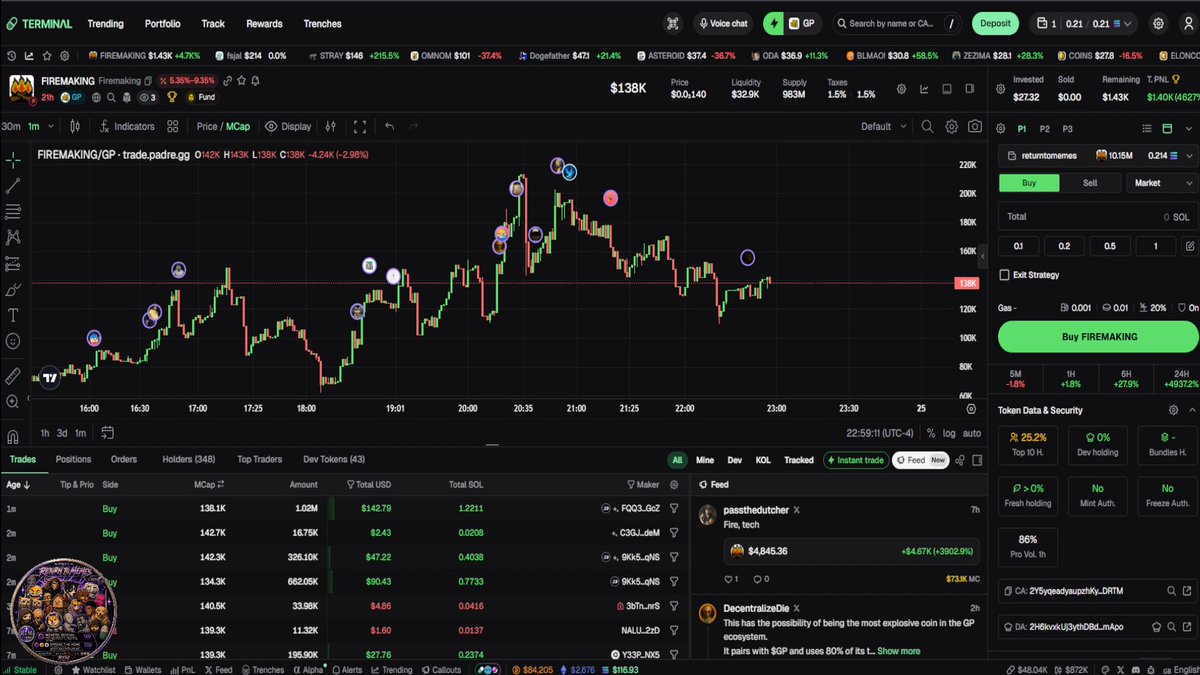
Task: Go to the Portfolio menu
Action: [163, 23]
